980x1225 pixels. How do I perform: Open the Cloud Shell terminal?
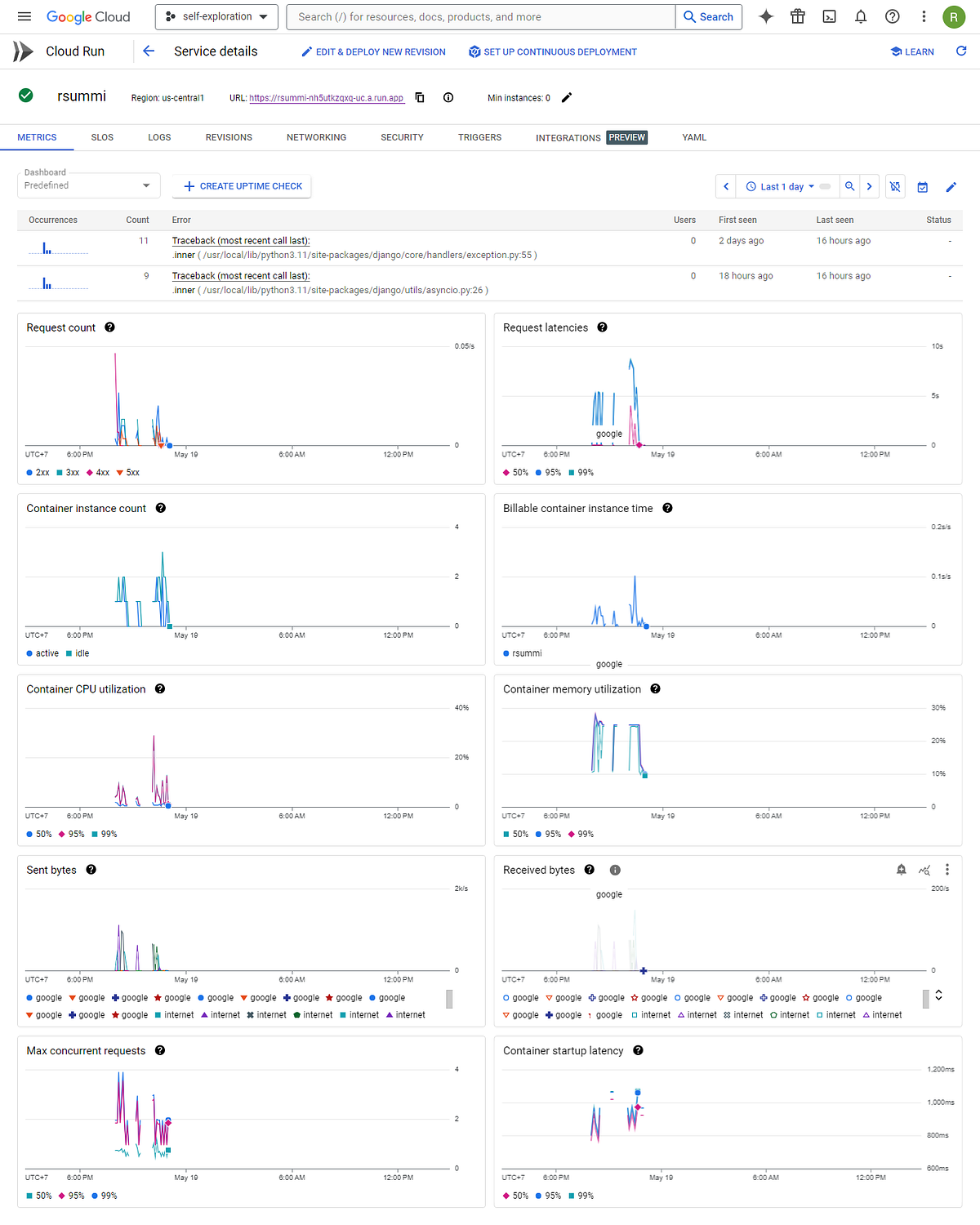(829, 16)
